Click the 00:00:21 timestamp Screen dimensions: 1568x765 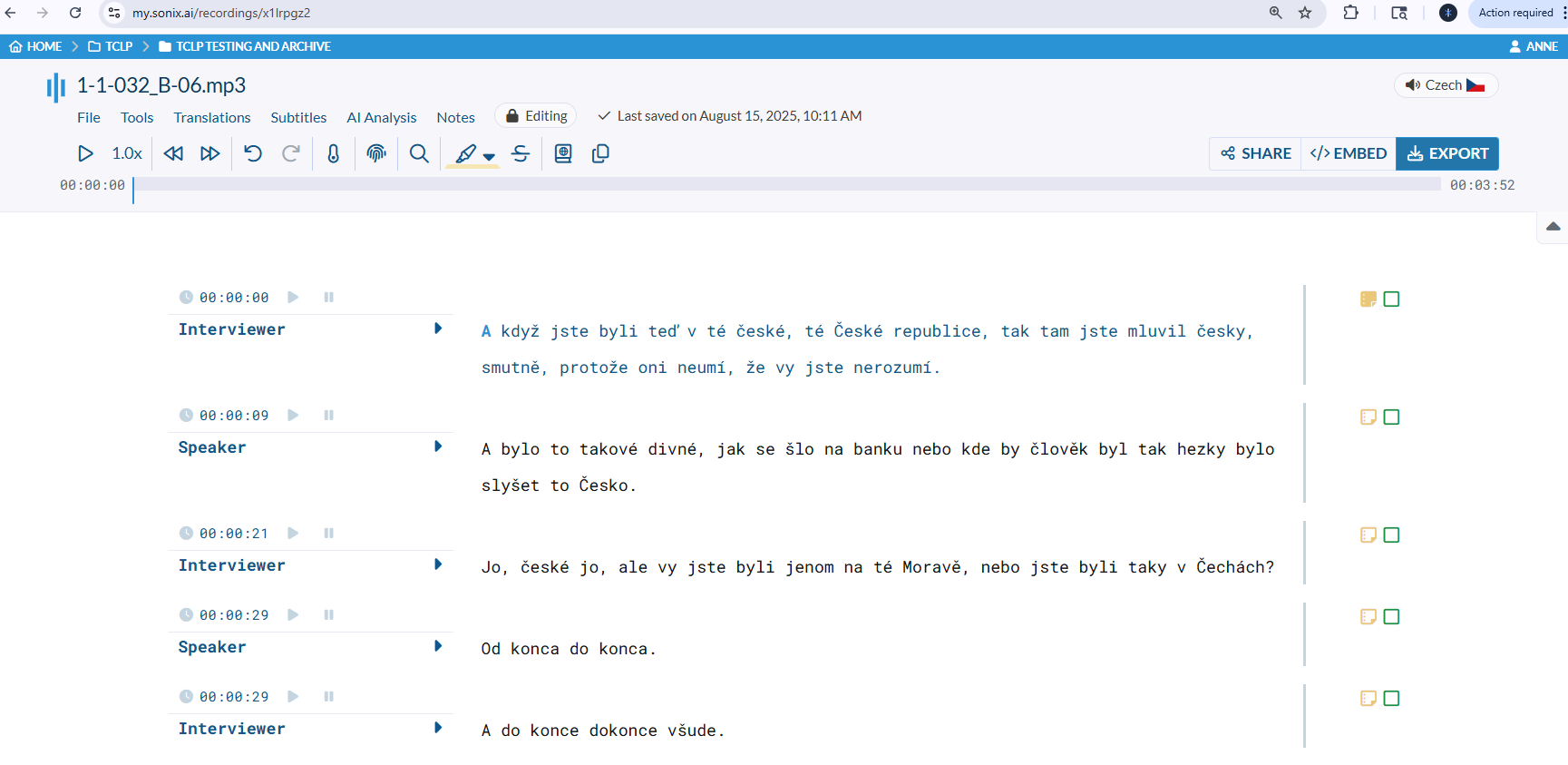(234, 534)
